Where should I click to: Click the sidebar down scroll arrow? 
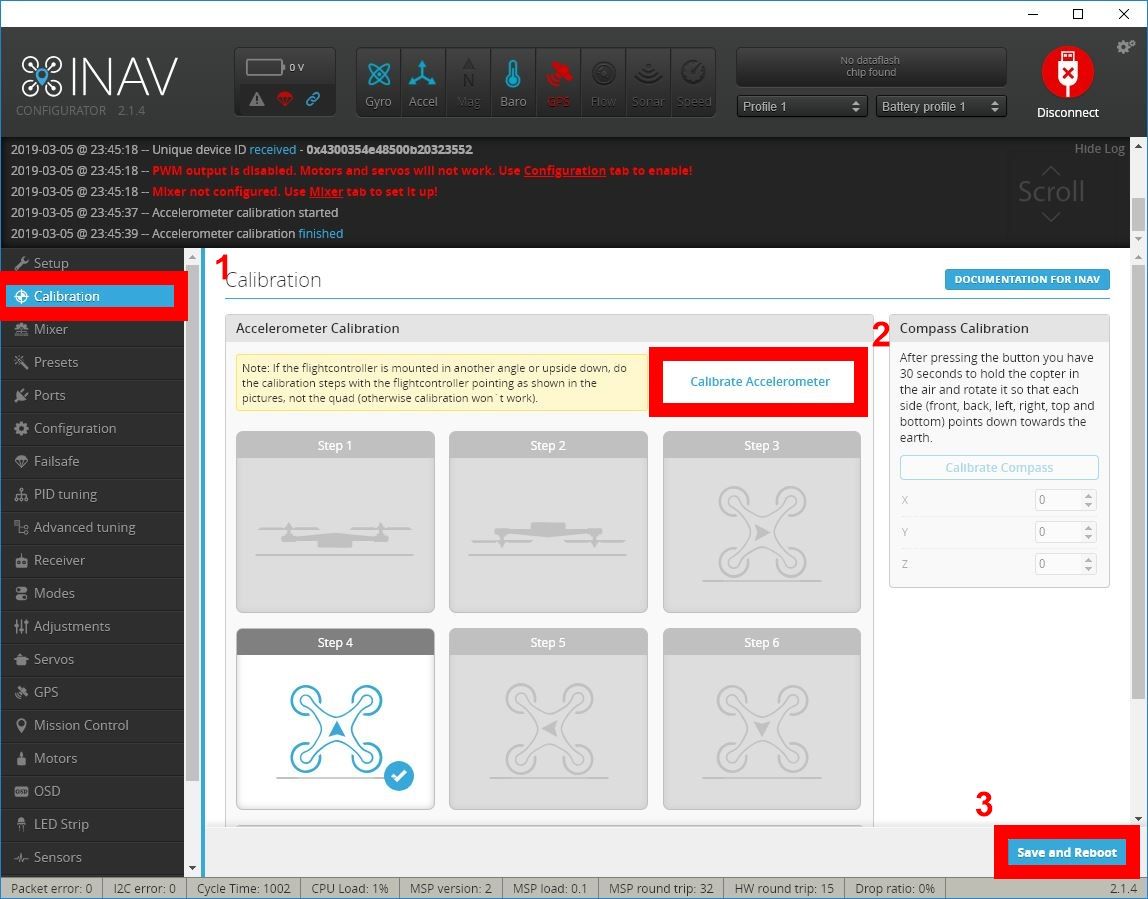point(193,868)
